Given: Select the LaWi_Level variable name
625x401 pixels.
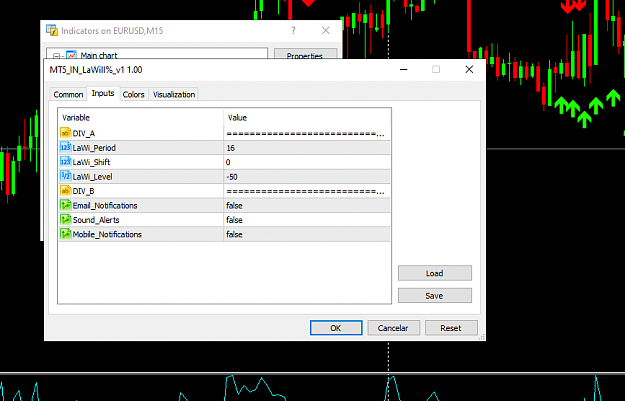Looking at the screenshot, I should pyautogui.click(x=92, y=177).
